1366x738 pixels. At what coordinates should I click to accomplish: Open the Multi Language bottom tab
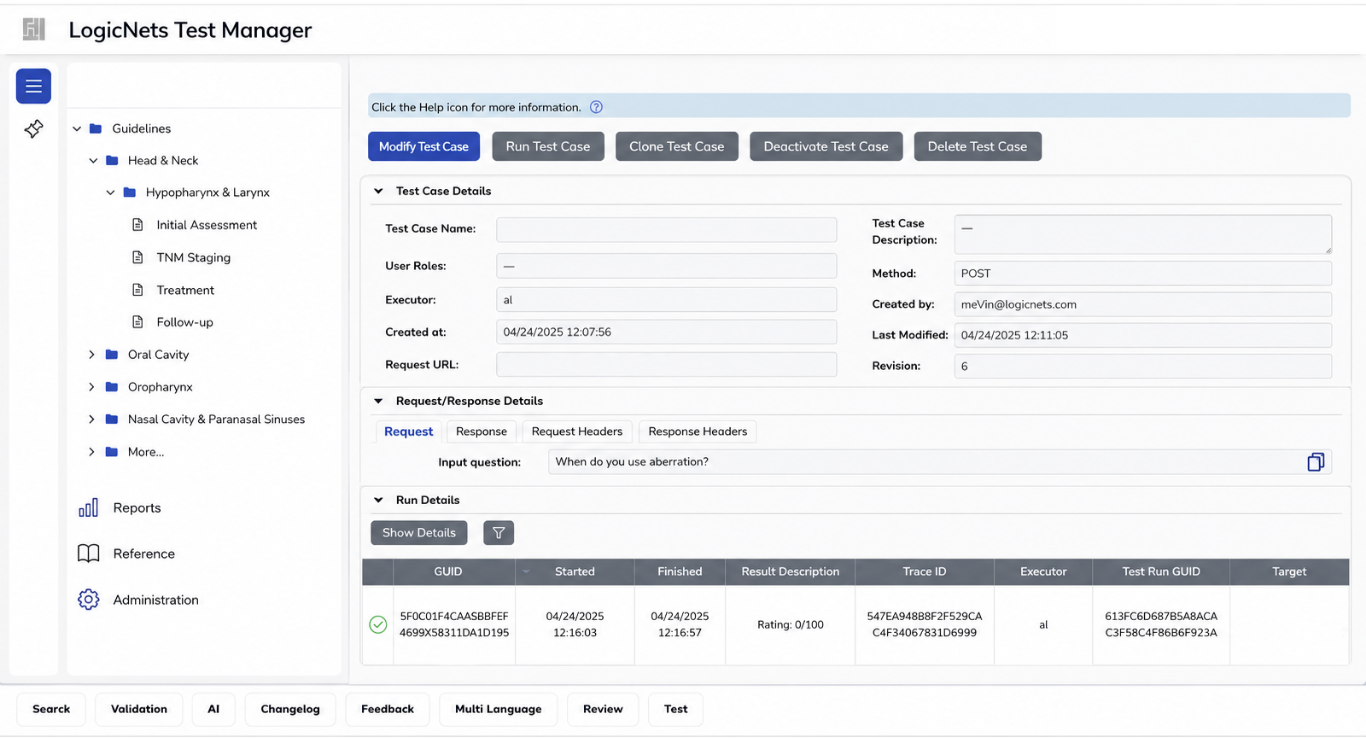498,709
